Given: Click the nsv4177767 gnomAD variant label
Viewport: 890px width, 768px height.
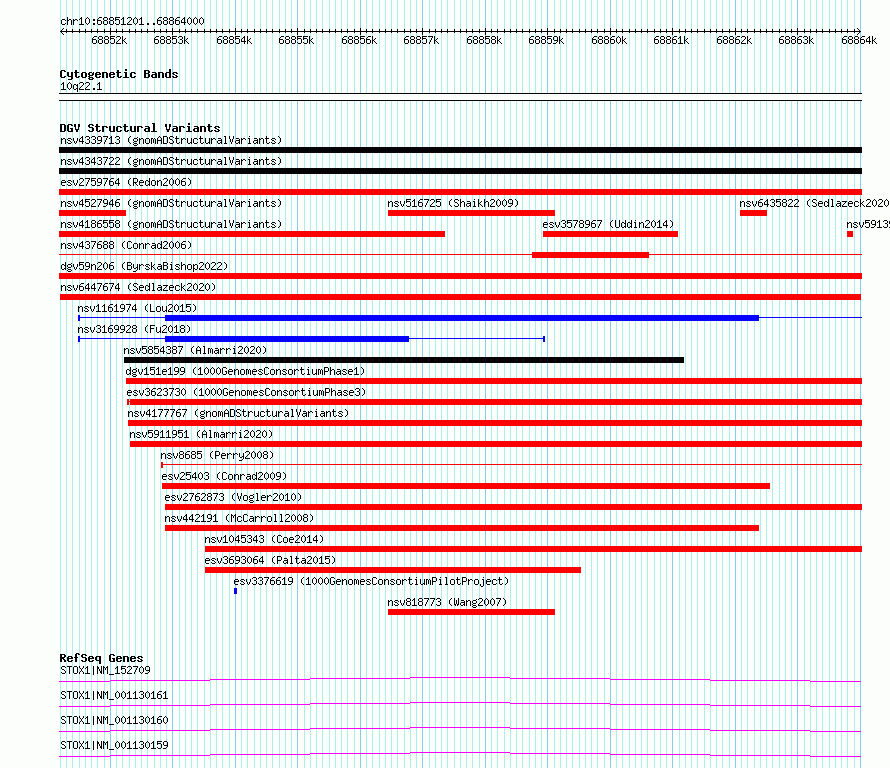Looking at the screenshot, I should point(238,413).
